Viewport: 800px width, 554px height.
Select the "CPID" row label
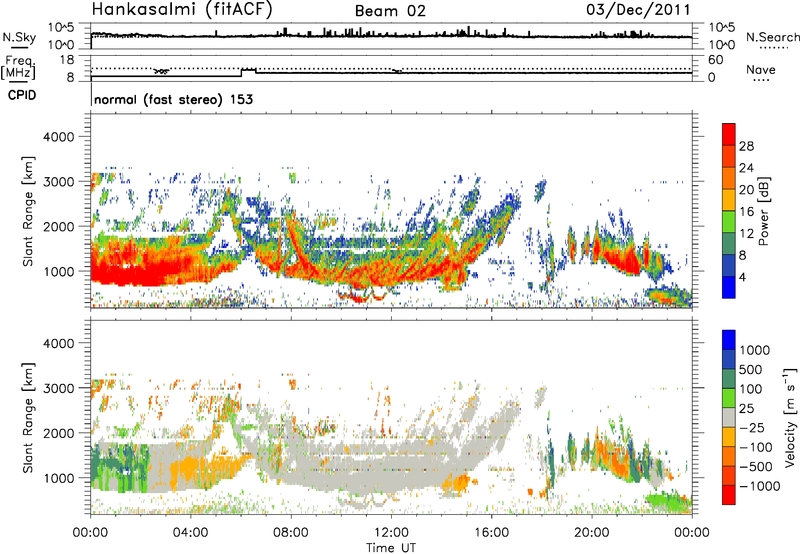(x=22, y=95)
